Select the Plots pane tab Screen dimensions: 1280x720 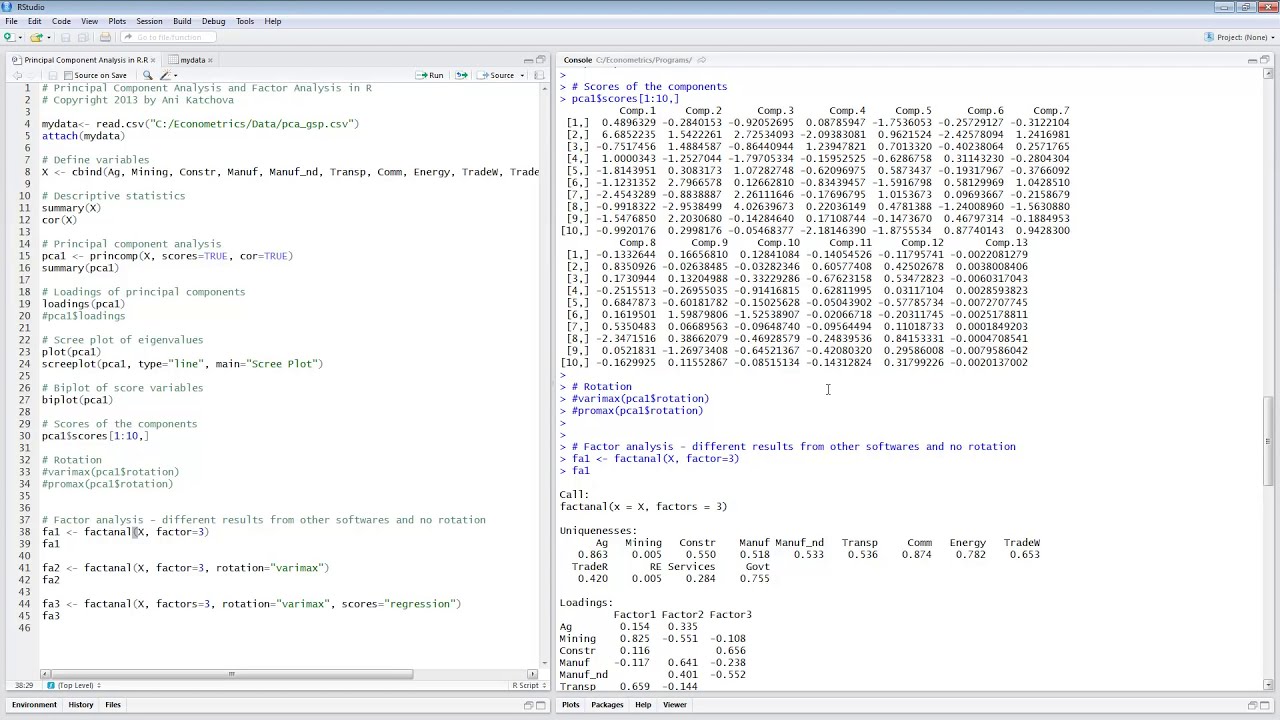[x=571, y=705]
